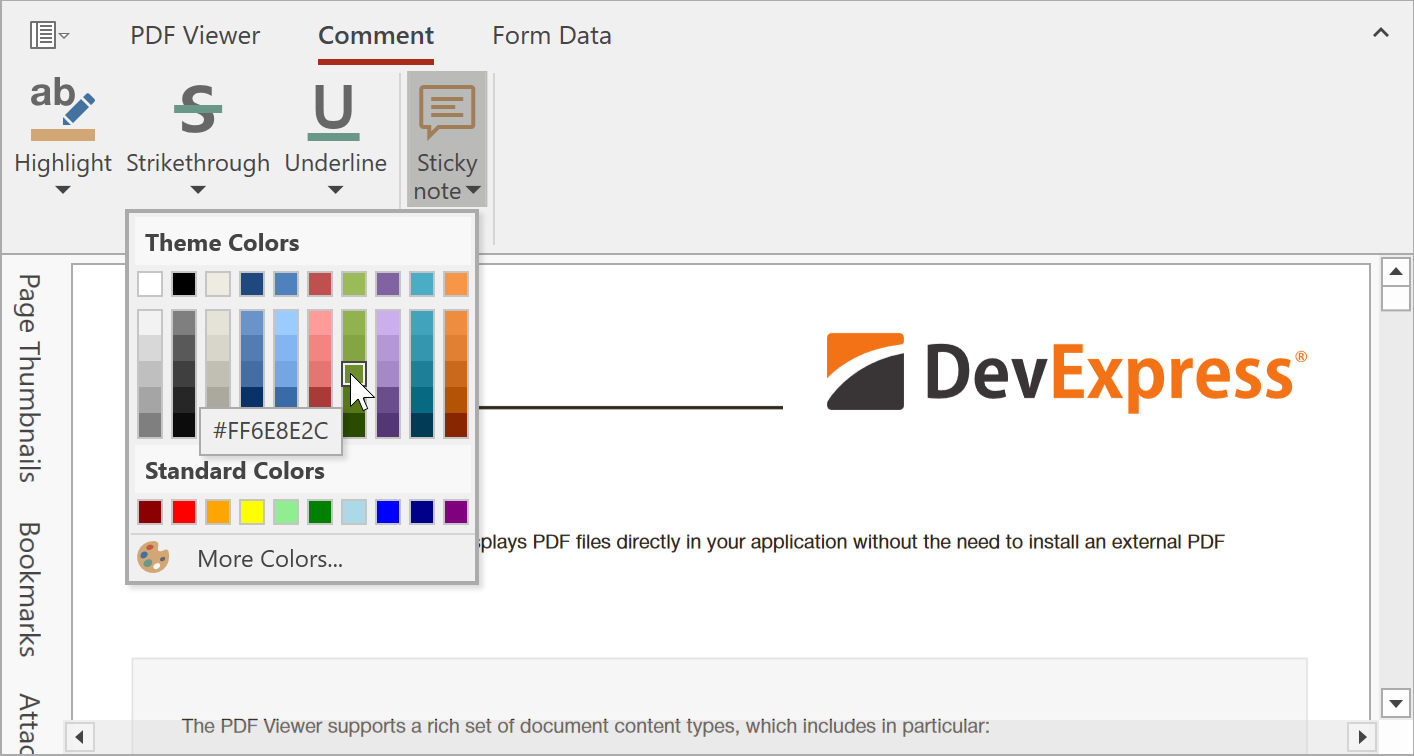Open the file menu icon at top-left
The height and width of the screenshot is (756, 1414).
48,36
